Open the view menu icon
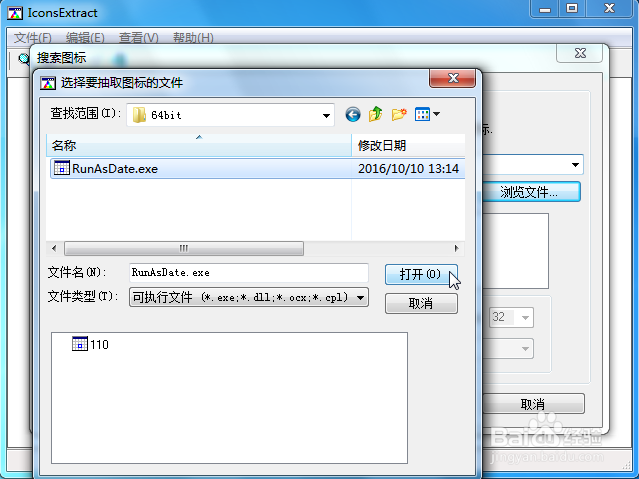Screen dimensions: 639x479 (x=422, y=114)
